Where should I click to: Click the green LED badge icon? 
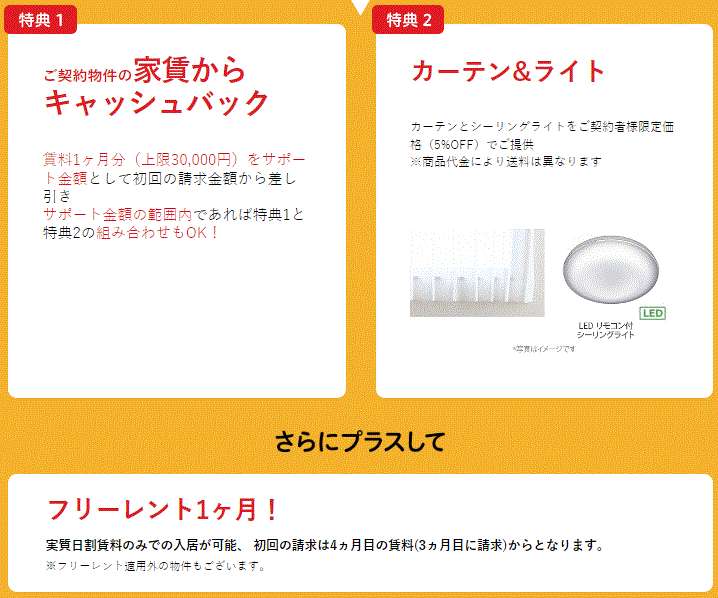652,313
